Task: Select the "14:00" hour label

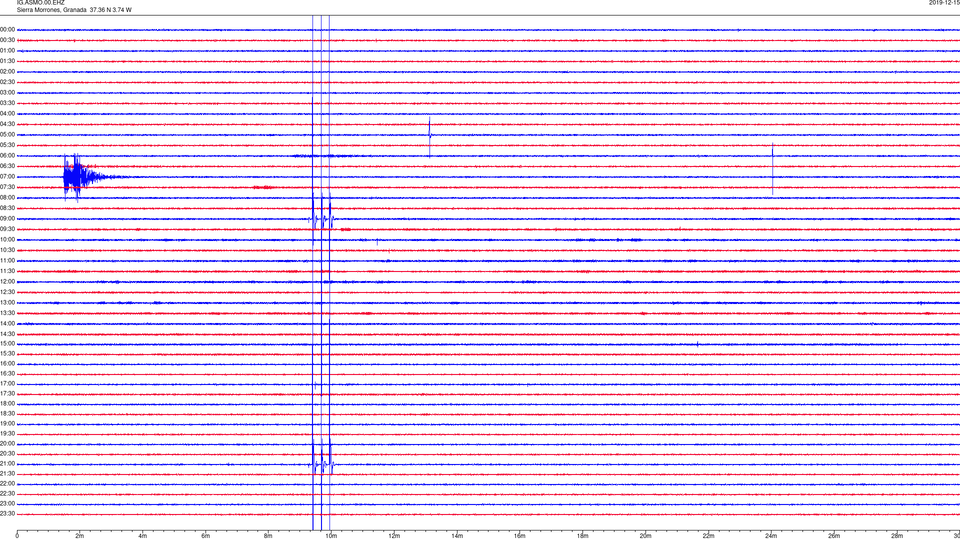Action: coord(7,323)
